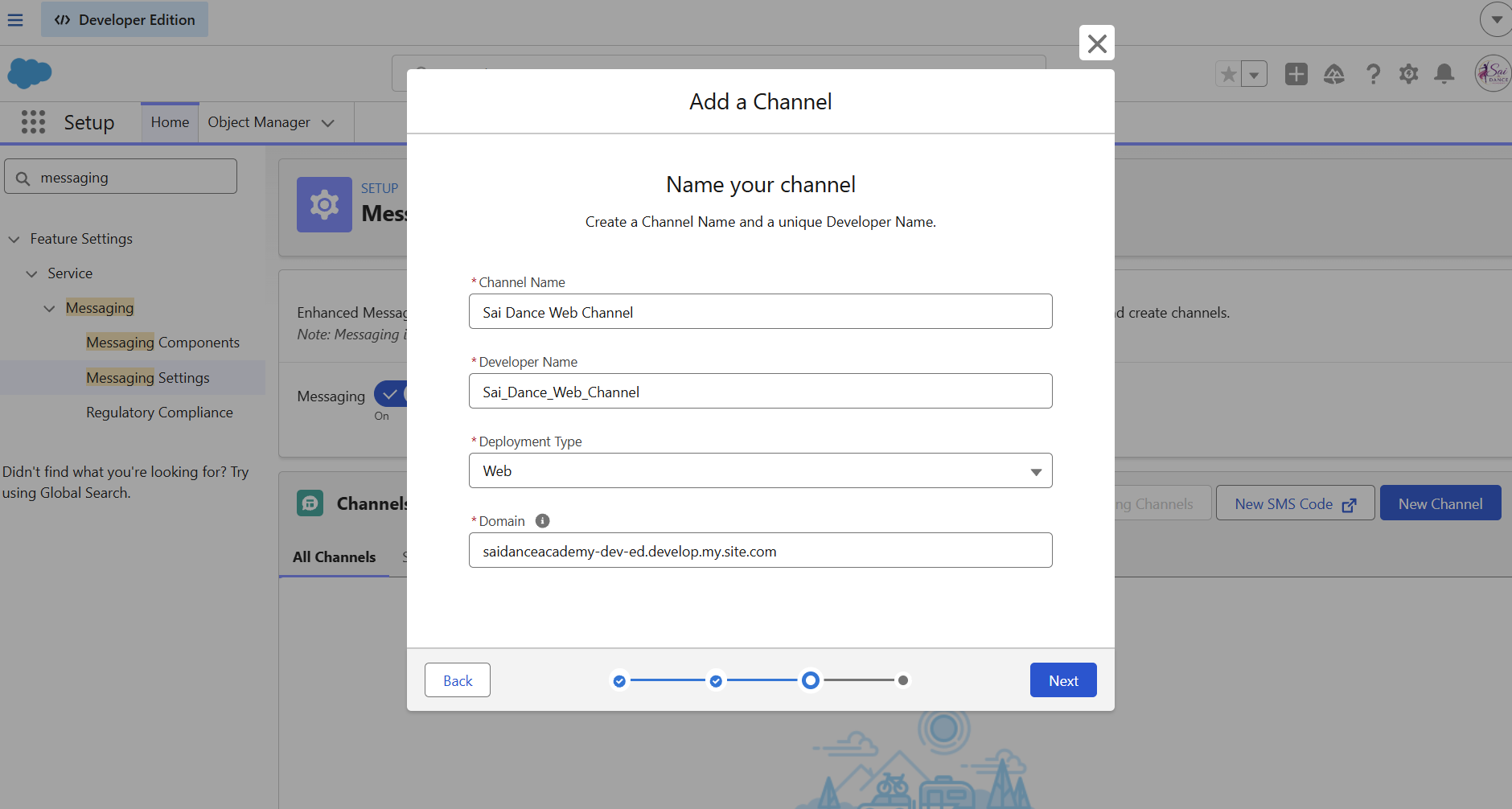Click the global actions plus icon
1512x809 pixels.
(x=1296, y=74)
